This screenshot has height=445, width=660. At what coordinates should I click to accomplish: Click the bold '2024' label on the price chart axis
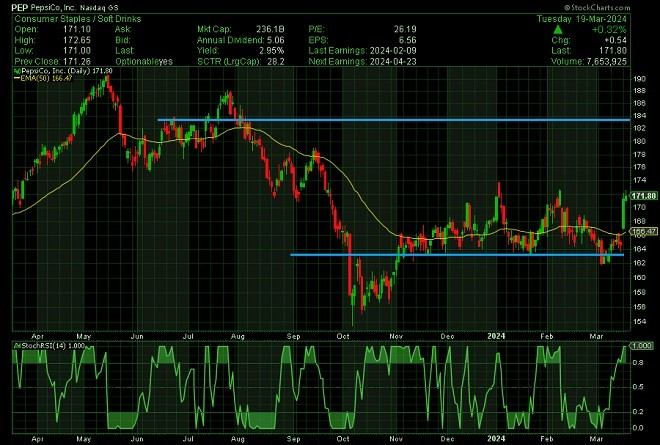click(496, 336)
